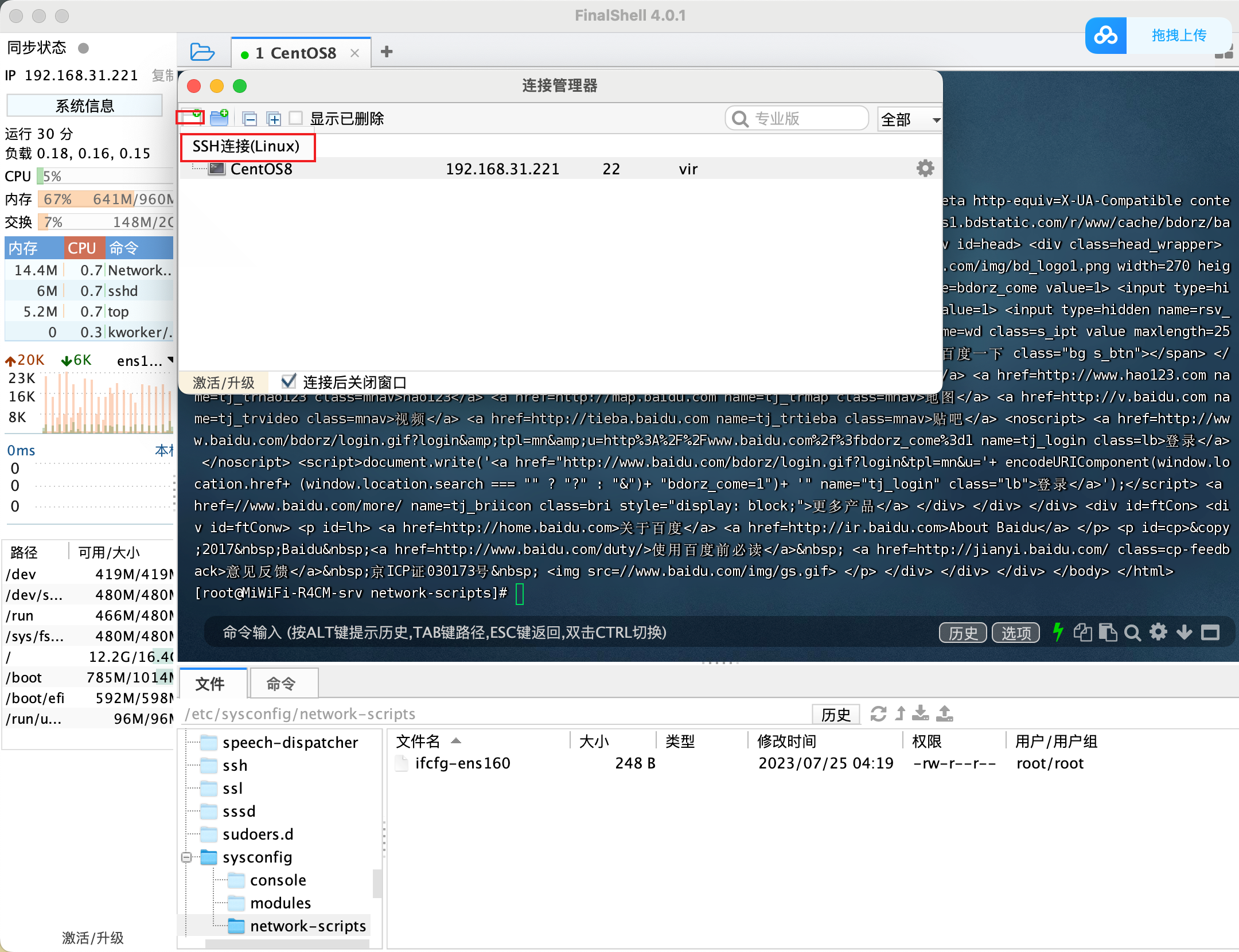This screenshot has height=952, width=1239.
Task: Enable the 显示已删除 checkbox
Action: [x=296, y=118]
